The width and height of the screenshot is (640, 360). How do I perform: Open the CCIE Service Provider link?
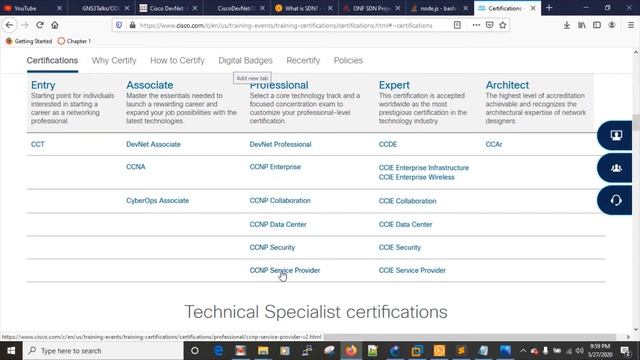[x=412, y=270]
